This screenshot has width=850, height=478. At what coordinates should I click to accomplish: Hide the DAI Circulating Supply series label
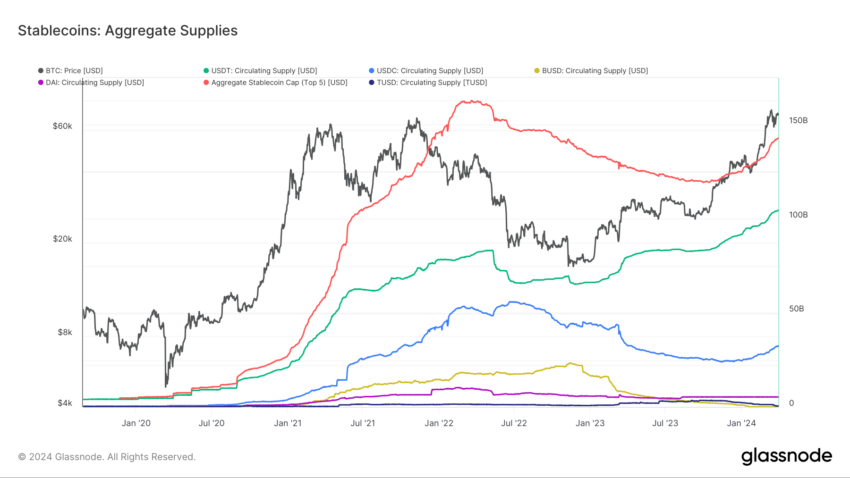coord(94,82)
